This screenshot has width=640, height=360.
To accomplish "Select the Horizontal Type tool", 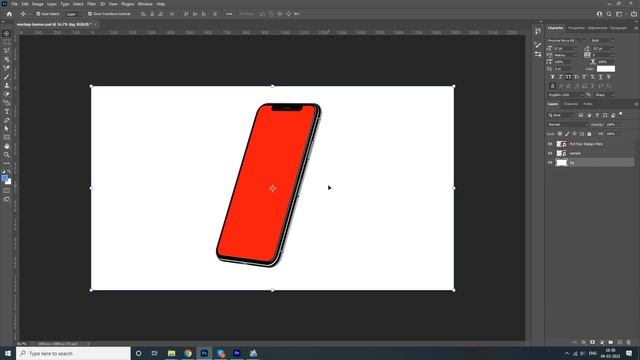I will (x=7, y=111).
